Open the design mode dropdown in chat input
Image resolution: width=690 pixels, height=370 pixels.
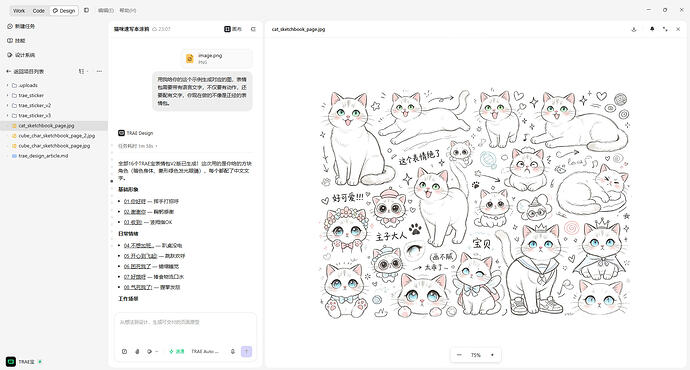[152, 352]
